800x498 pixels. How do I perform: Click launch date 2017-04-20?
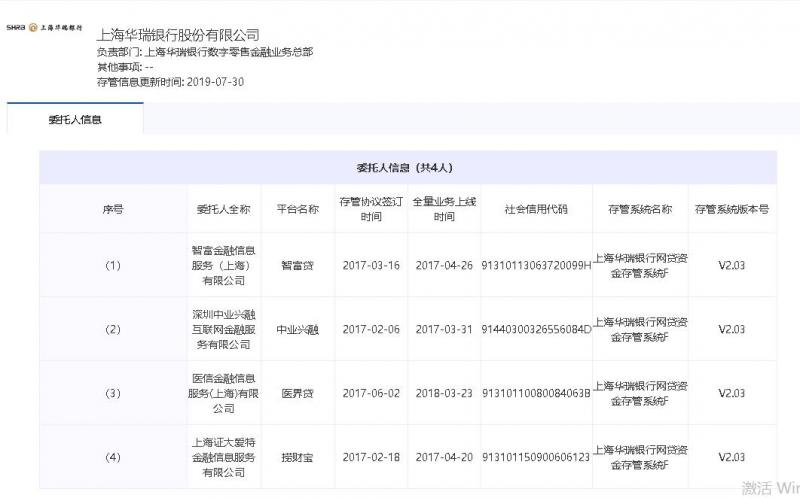click(444, 457)
